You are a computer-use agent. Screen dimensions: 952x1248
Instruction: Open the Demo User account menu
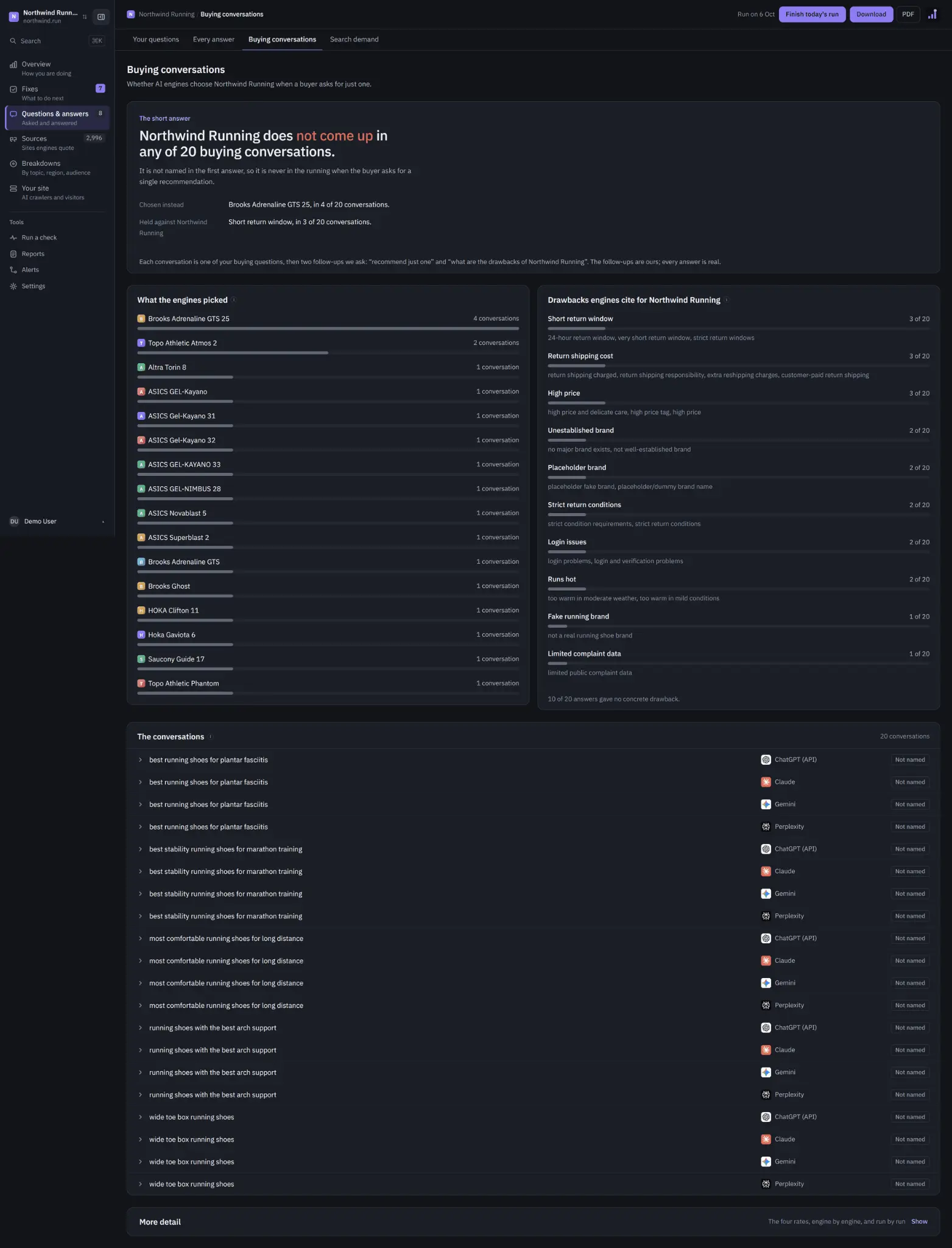point(57,522)
